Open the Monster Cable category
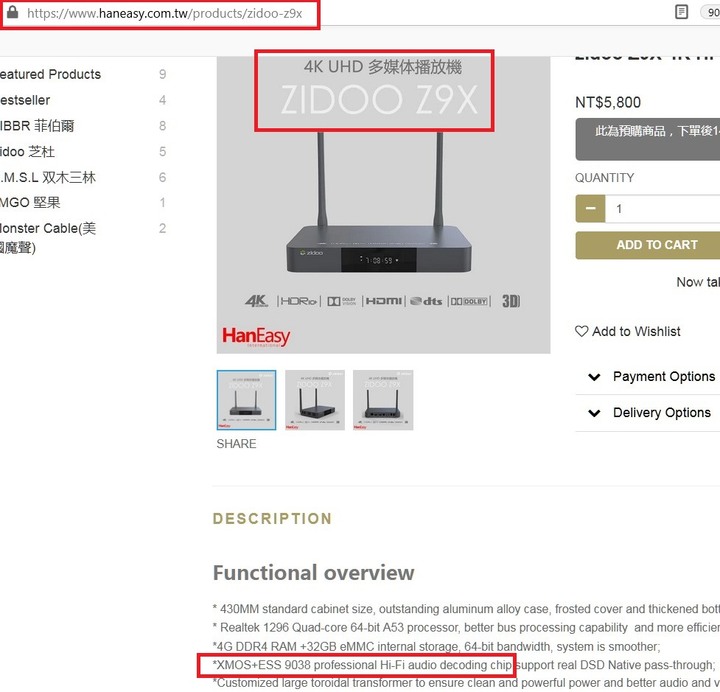The height and width of the screenshot is (692, 720). point(48,238)
